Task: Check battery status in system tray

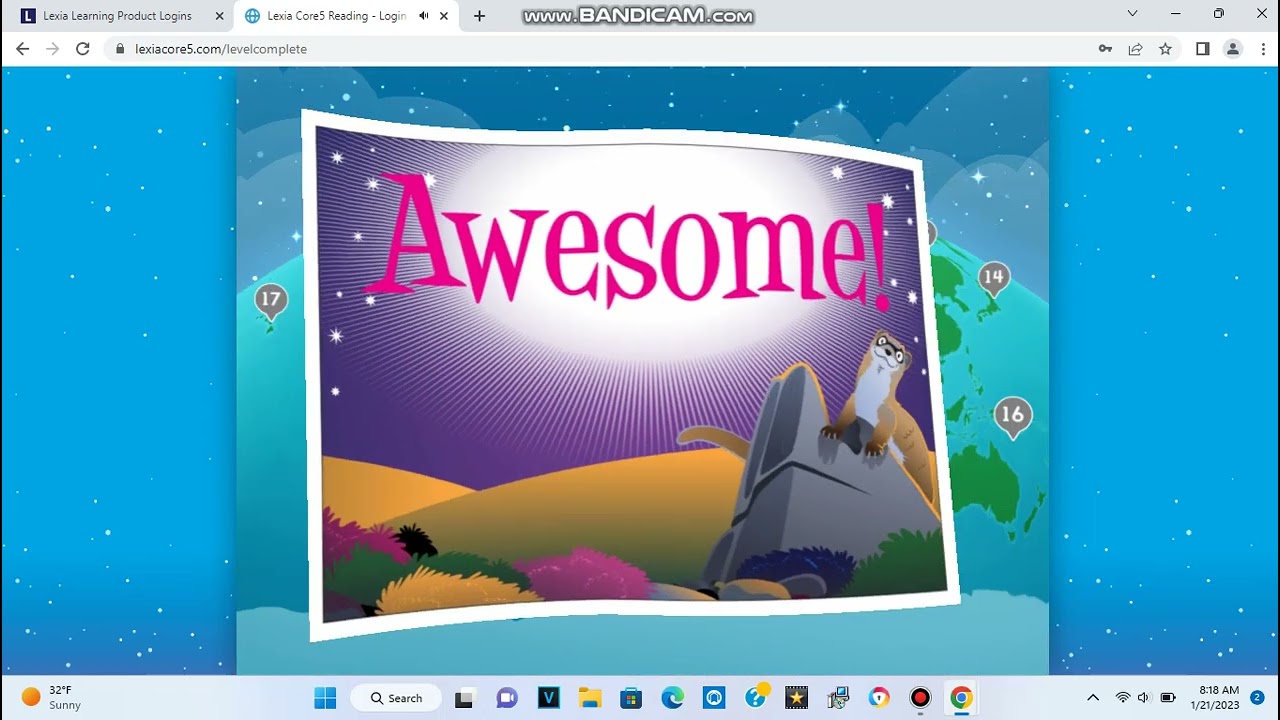Action: coord(1167,698)
